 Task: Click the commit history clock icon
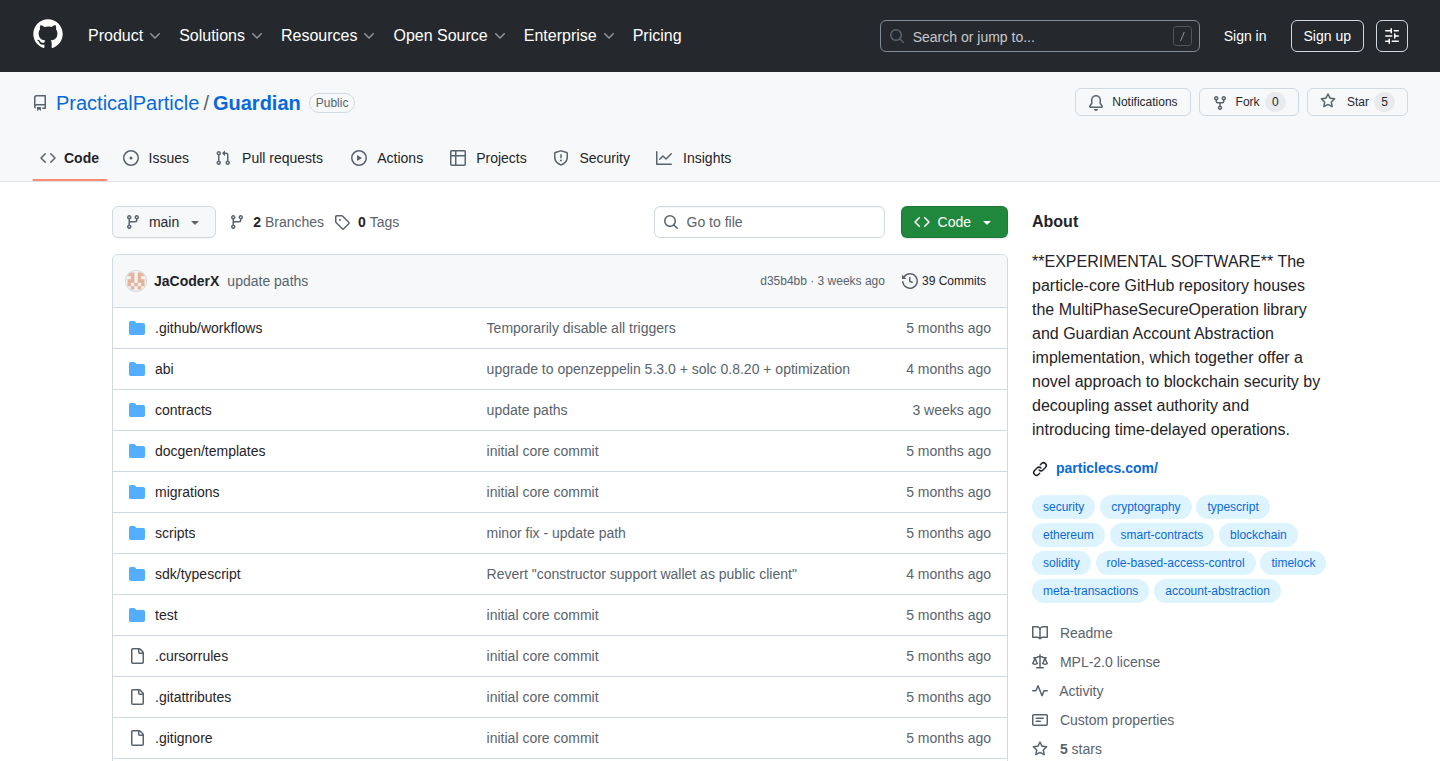[909, 281]
